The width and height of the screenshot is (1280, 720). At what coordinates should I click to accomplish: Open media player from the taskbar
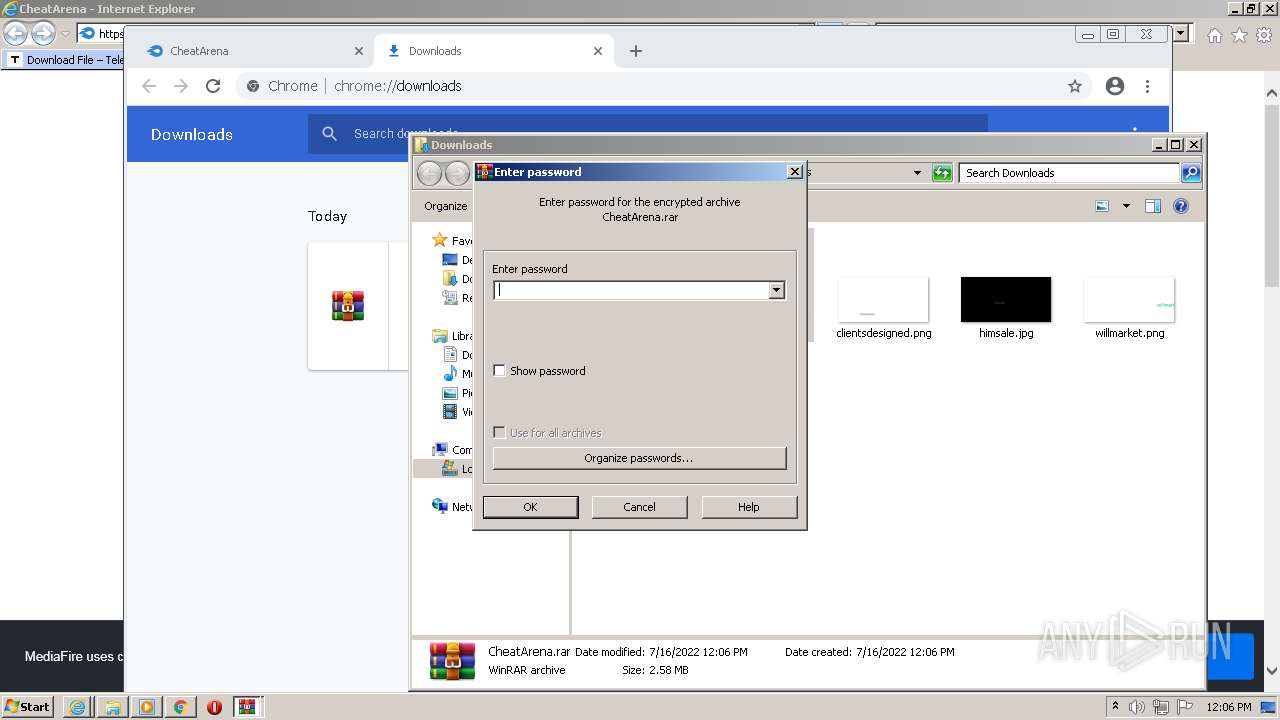(146, 707)
